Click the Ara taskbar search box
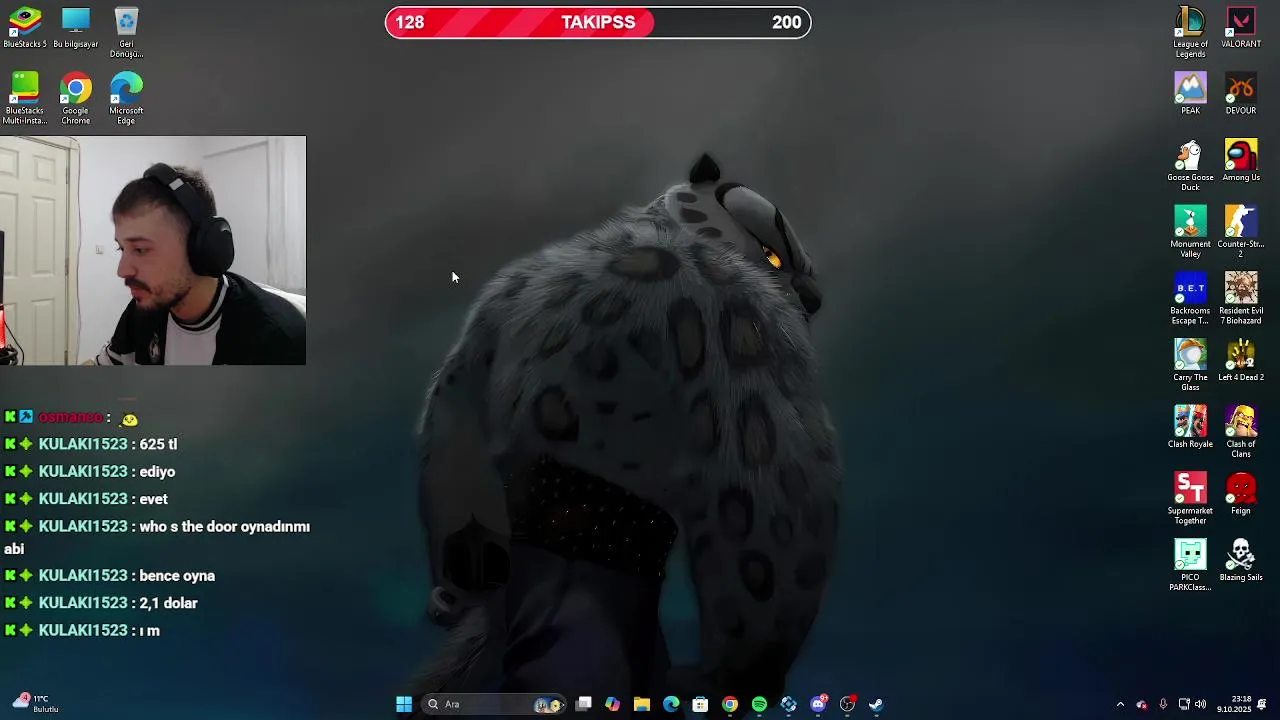 494,704
